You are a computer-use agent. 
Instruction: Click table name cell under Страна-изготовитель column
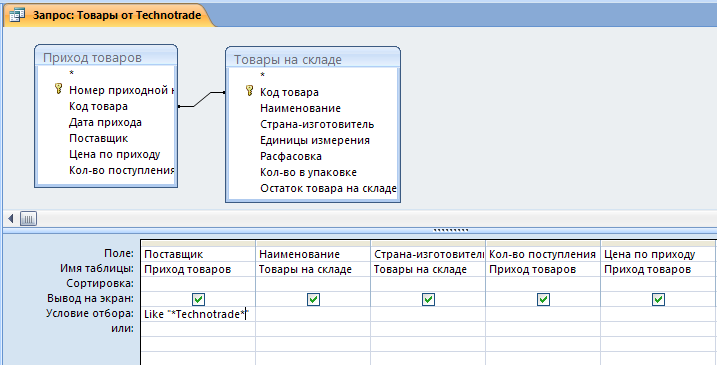point(428,269)
